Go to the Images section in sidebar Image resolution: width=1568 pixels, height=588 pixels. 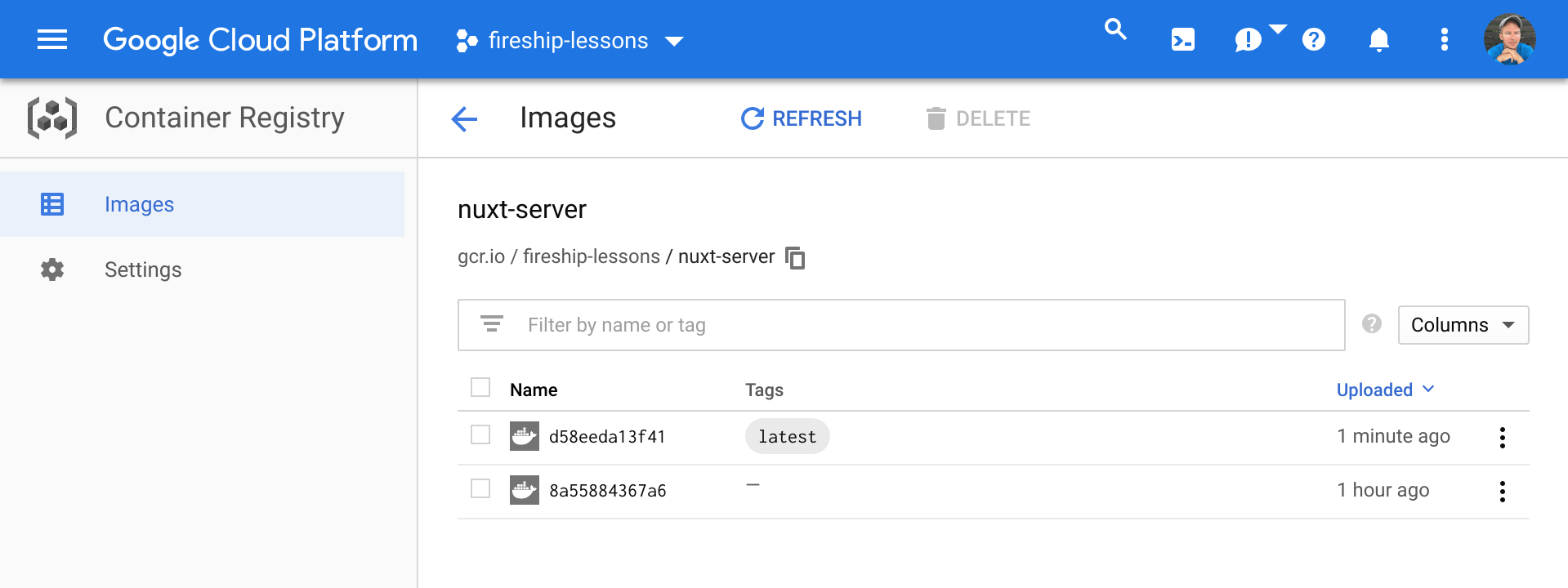pyautogui.click(x=139, y=204)
